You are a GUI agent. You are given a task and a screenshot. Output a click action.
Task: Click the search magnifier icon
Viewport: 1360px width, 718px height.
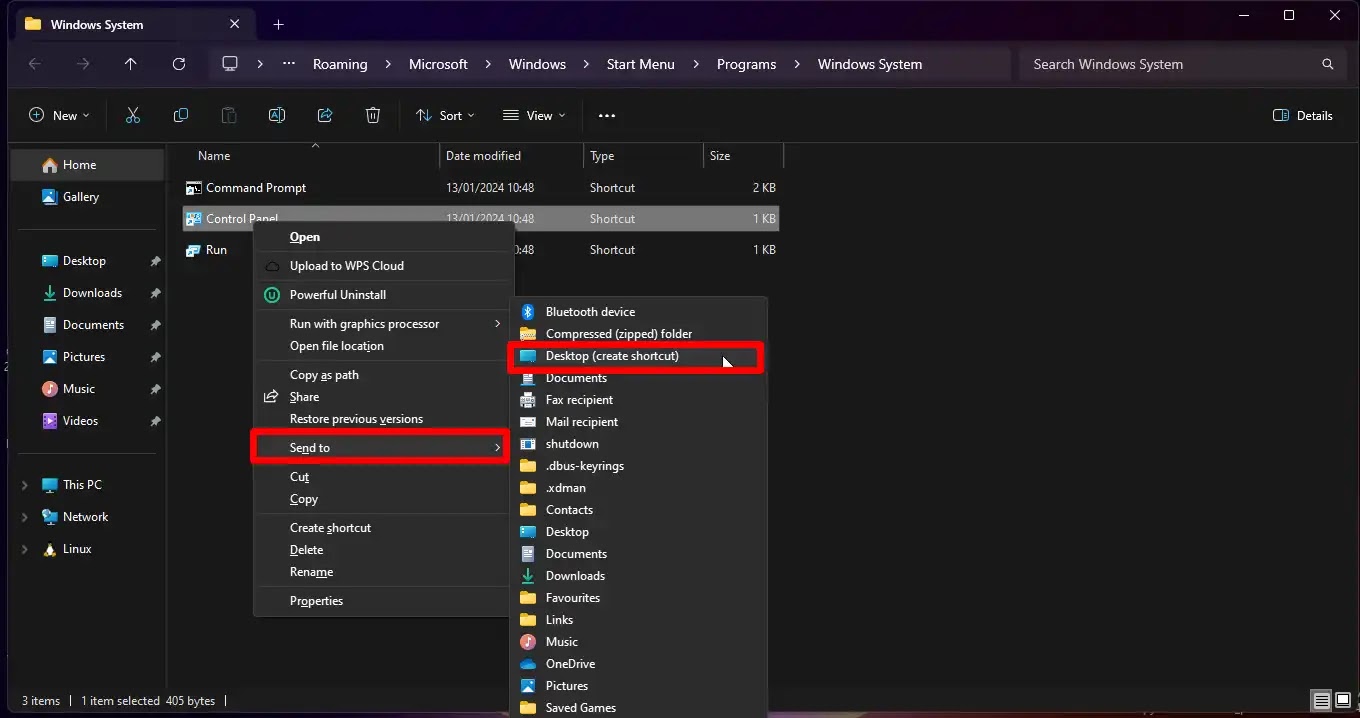(x=1328, y=64)
